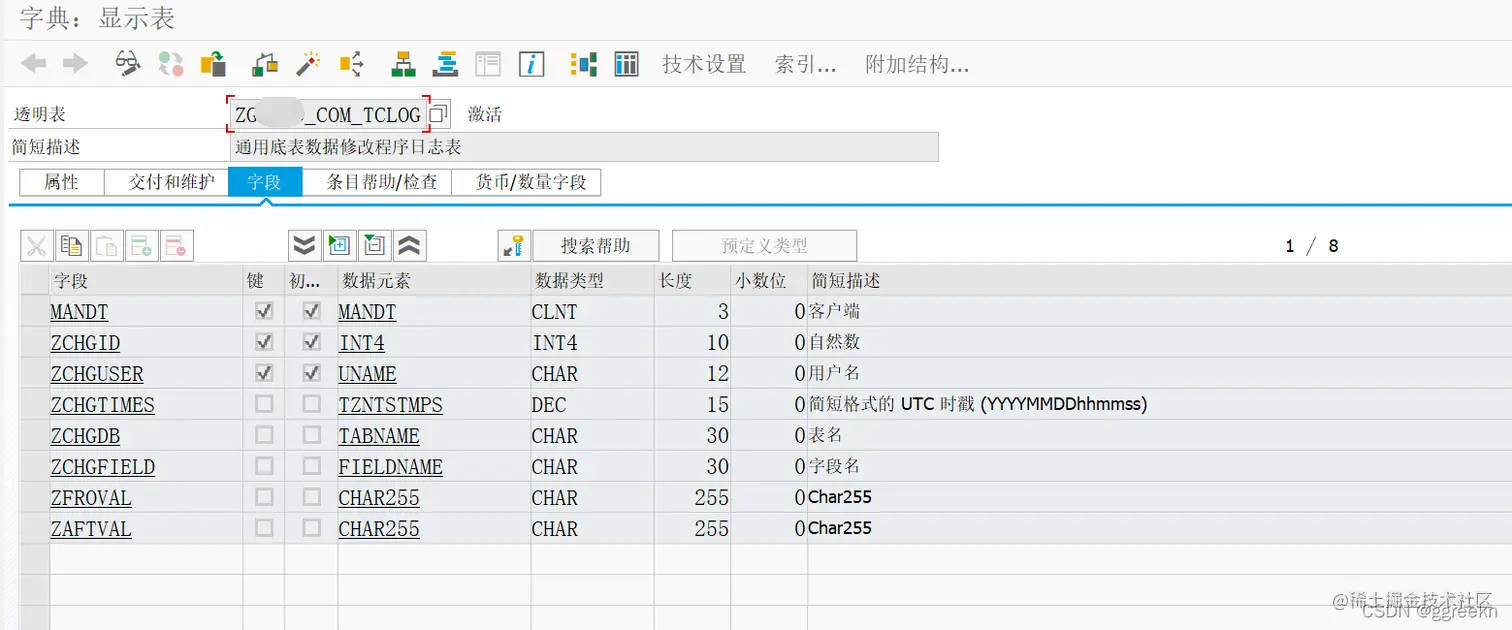Toggle the Initial Values checkbox for ZCHGUSER
The width and height of the screenshot is (1512, 630).
point(312,373)
